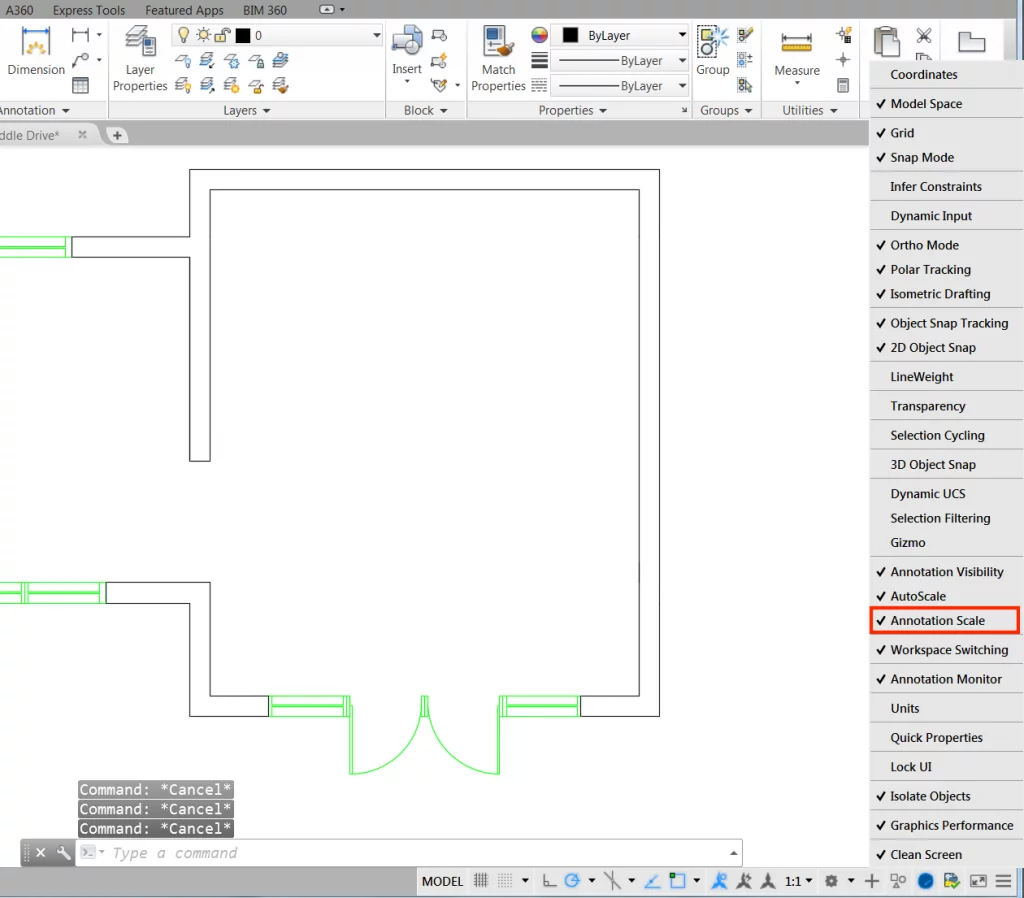Toggle grid display in the status bar
Viewport: 1024px width, 898px height.
(479, 881)
